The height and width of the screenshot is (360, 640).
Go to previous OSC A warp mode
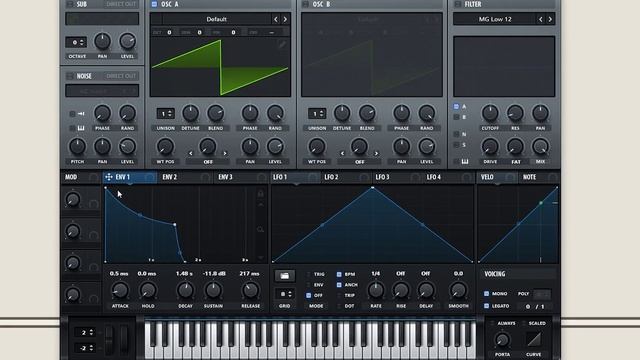[191, 153]
